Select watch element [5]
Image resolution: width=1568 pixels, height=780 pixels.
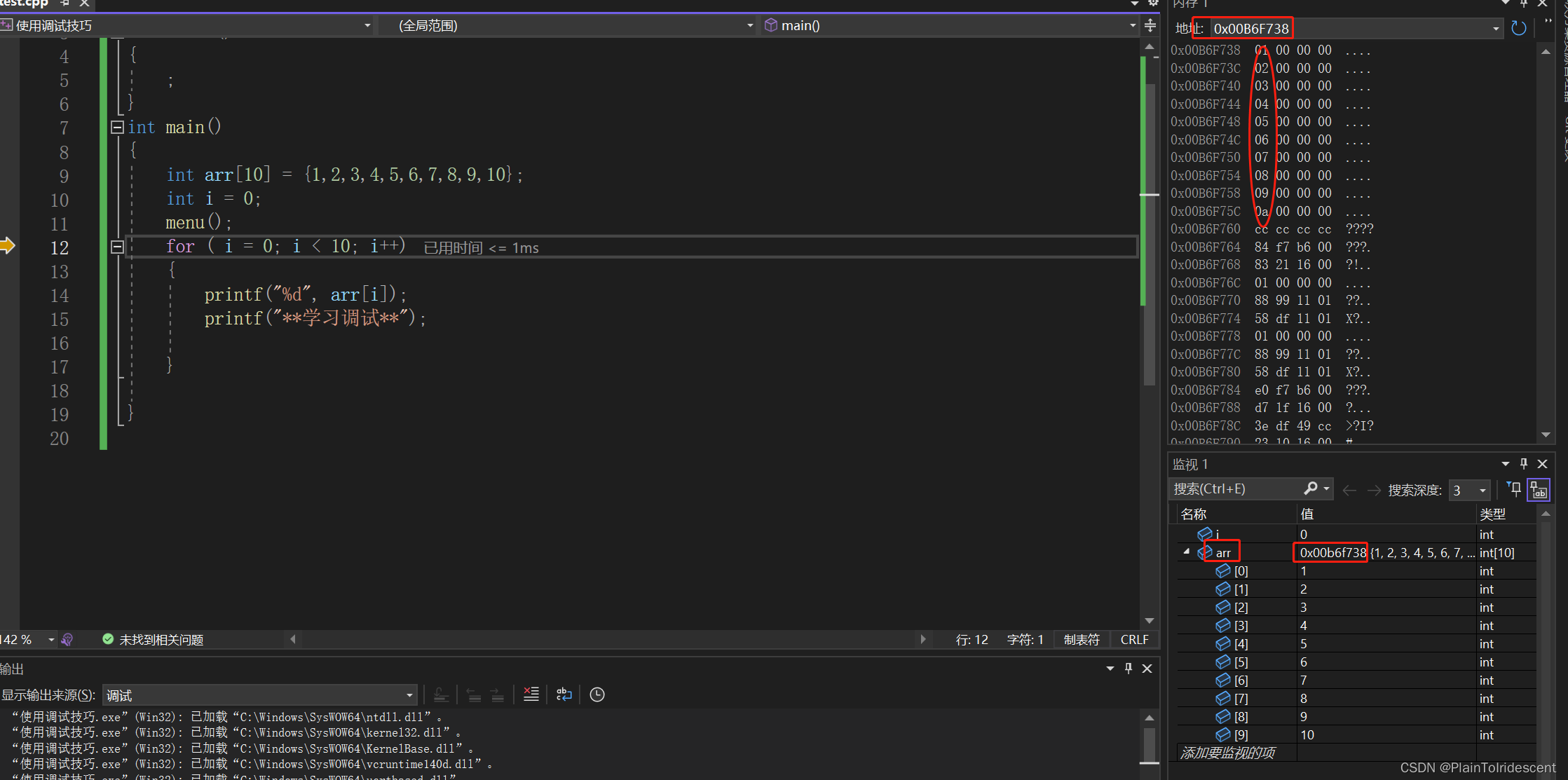click(x=1356, y=662)
